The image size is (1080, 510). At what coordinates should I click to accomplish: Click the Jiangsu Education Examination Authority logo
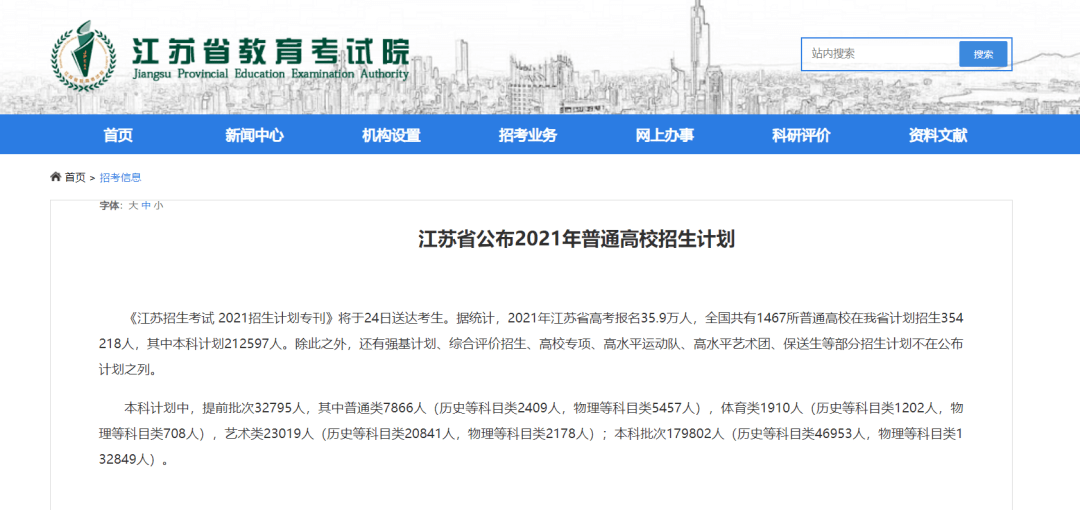tap(83, 56)
